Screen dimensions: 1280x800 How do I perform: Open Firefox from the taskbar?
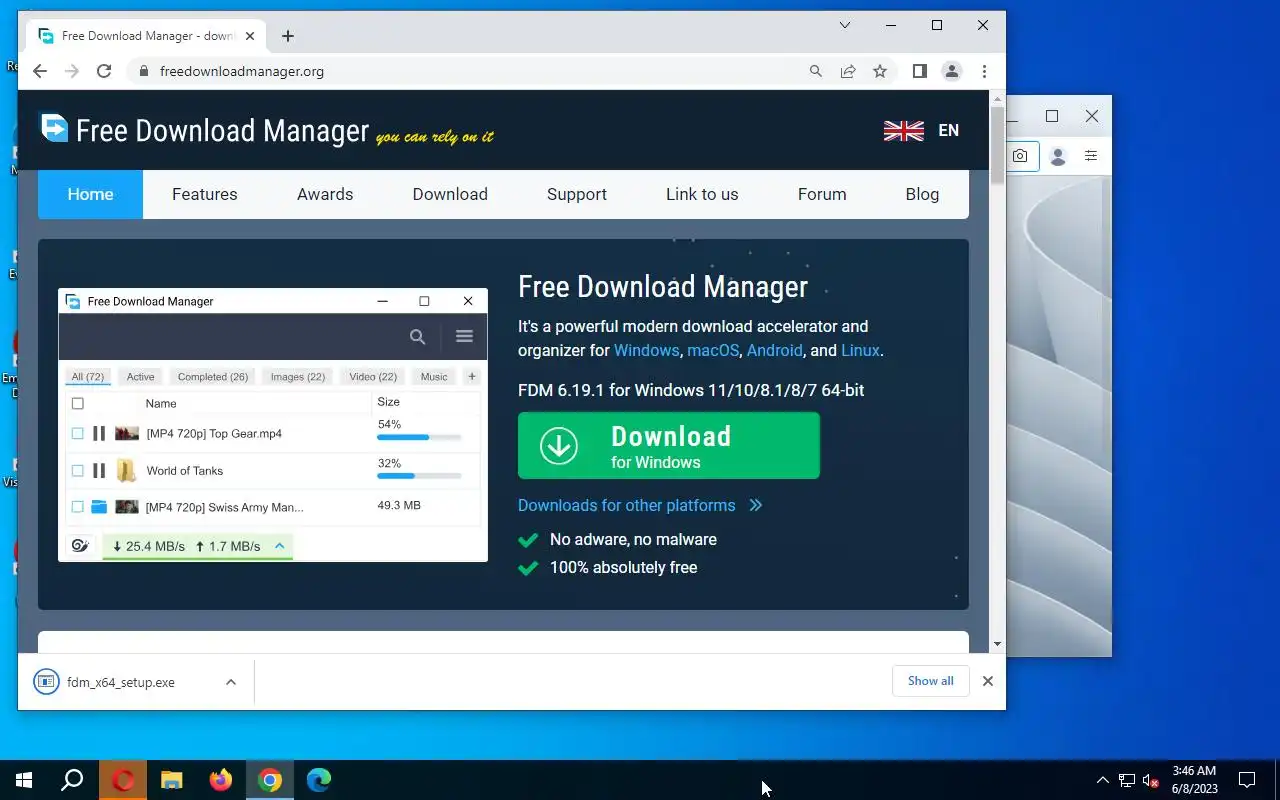click(x=220, y=780)
